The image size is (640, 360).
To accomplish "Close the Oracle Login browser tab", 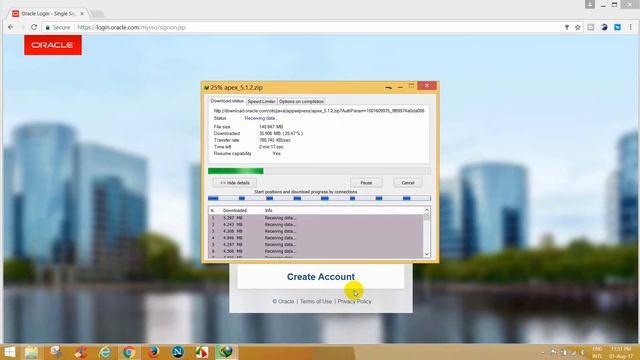I will (82, 13).
